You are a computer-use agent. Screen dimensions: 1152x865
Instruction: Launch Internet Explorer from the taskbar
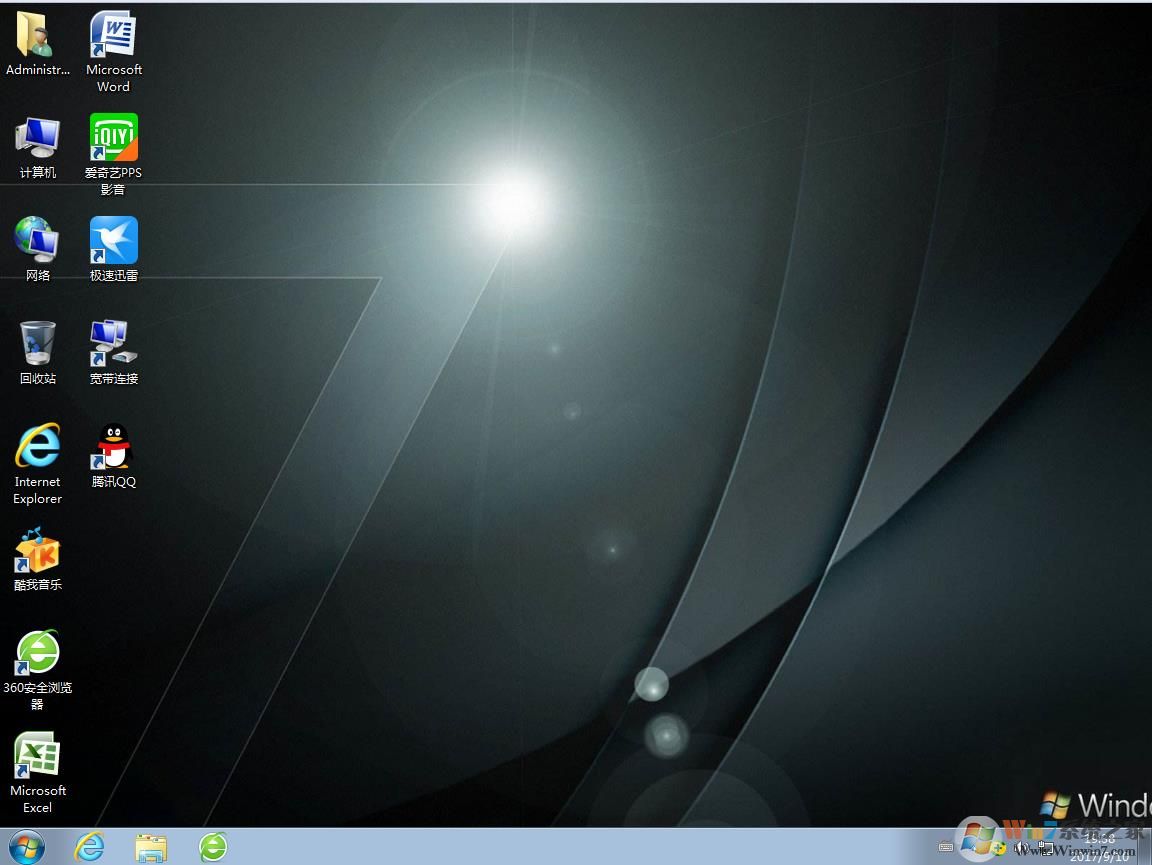pyautogui.click(x=90, y=847)
